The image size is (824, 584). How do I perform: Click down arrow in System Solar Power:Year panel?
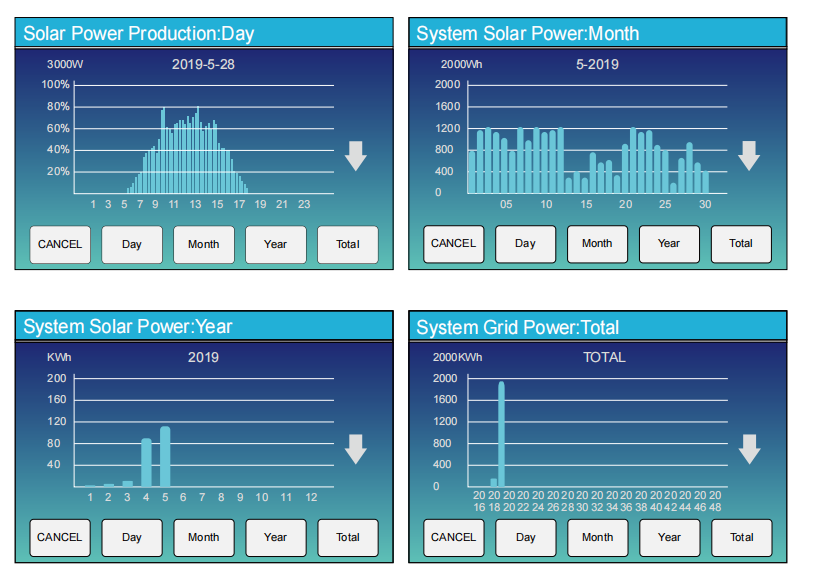point(356,449)
